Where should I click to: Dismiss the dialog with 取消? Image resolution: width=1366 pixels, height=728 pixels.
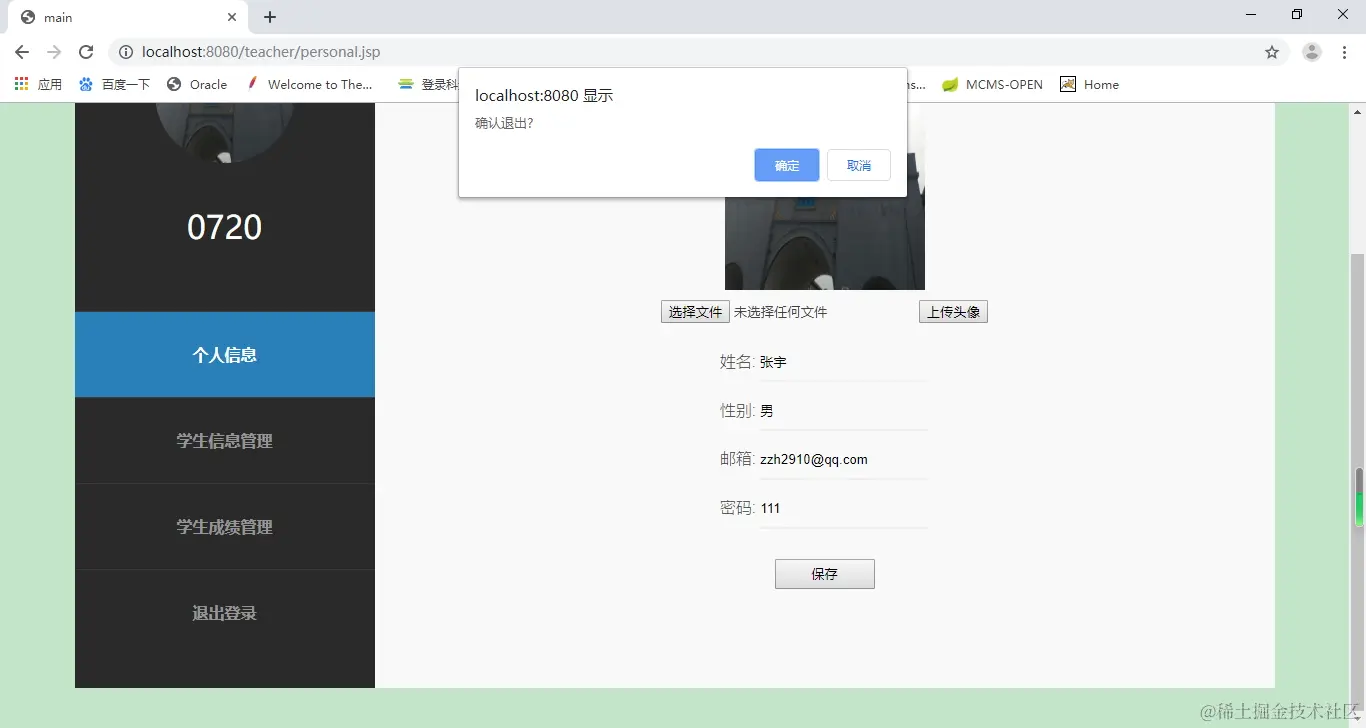858,165
